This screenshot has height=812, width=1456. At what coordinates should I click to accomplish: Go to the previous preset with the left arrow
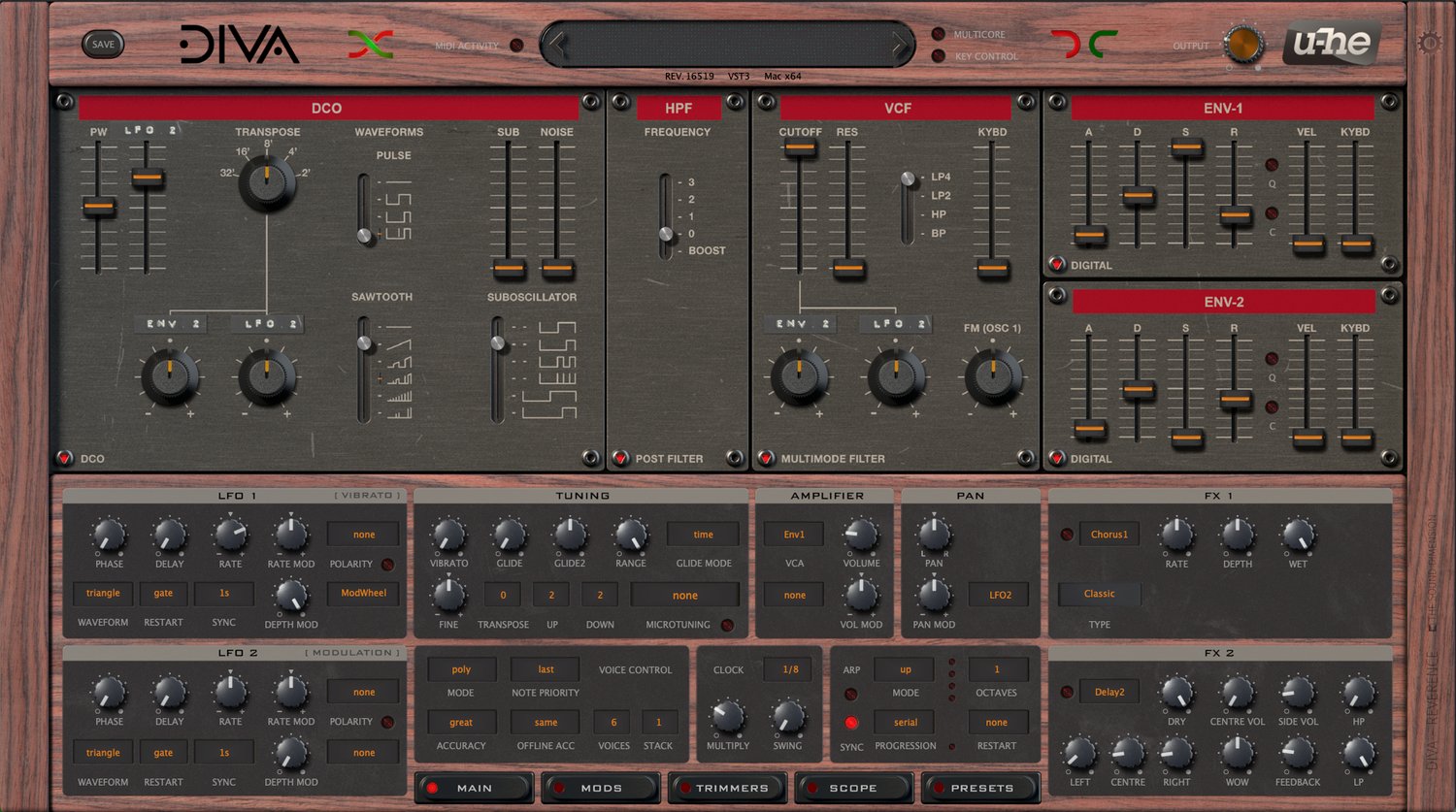tap(557, 44)
